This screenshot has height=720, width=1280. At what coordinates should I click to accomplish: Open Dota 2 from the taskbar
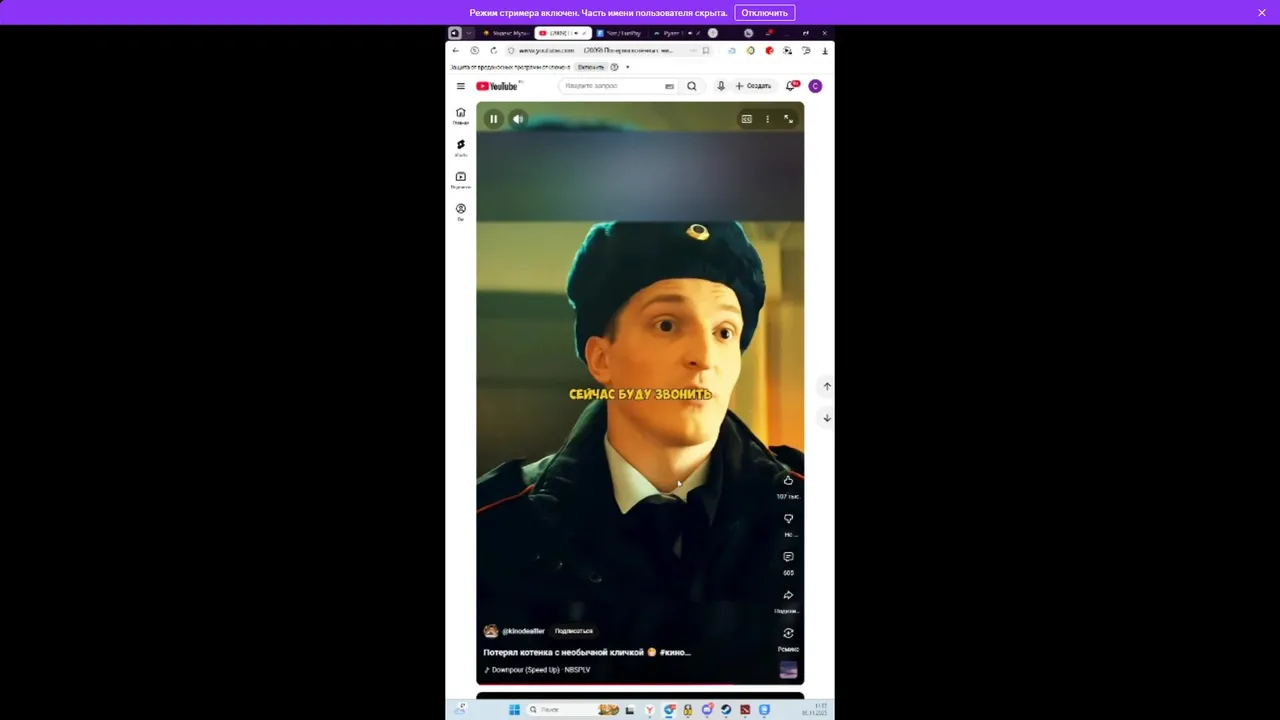(745, 710)
